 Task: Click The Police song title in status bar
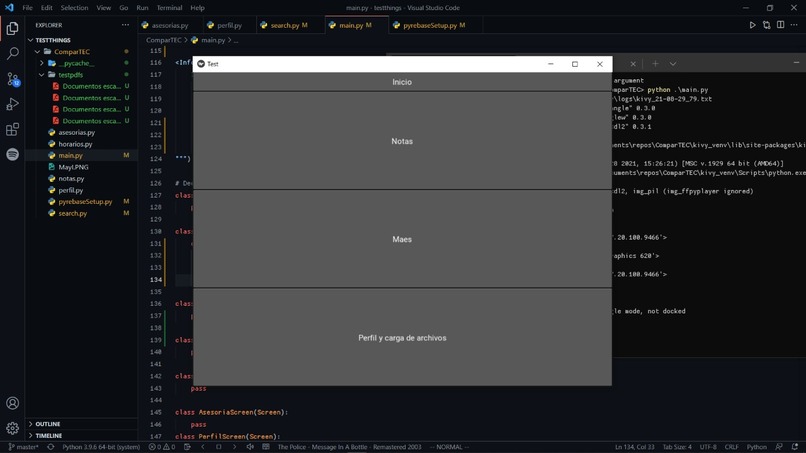(349, 447)
